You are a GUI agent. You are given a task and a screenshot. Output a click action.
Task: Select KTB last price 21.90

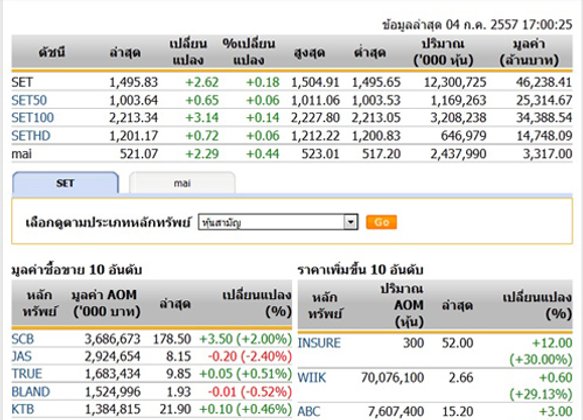[175, 409]
